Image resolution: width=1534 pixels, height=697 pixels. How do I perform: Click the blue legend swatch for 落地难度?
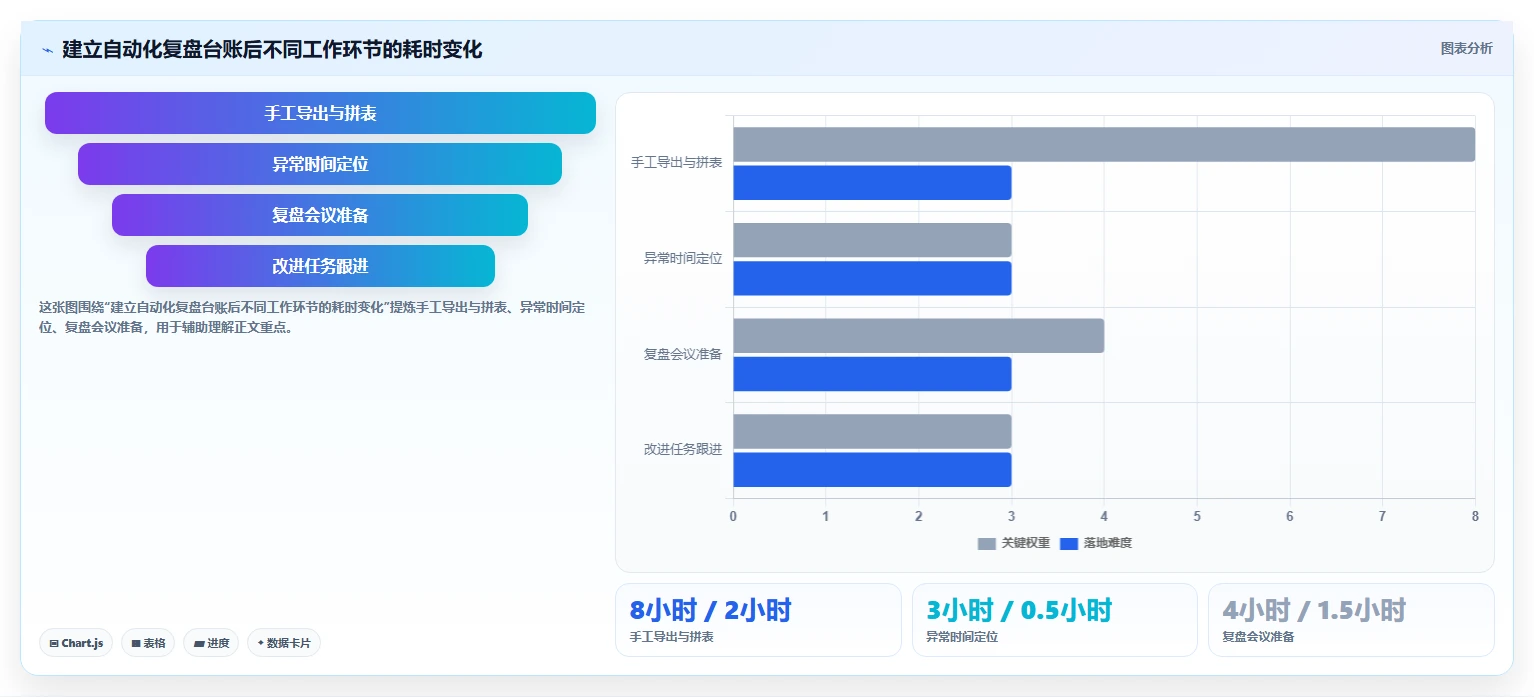tap(1069, 543)
